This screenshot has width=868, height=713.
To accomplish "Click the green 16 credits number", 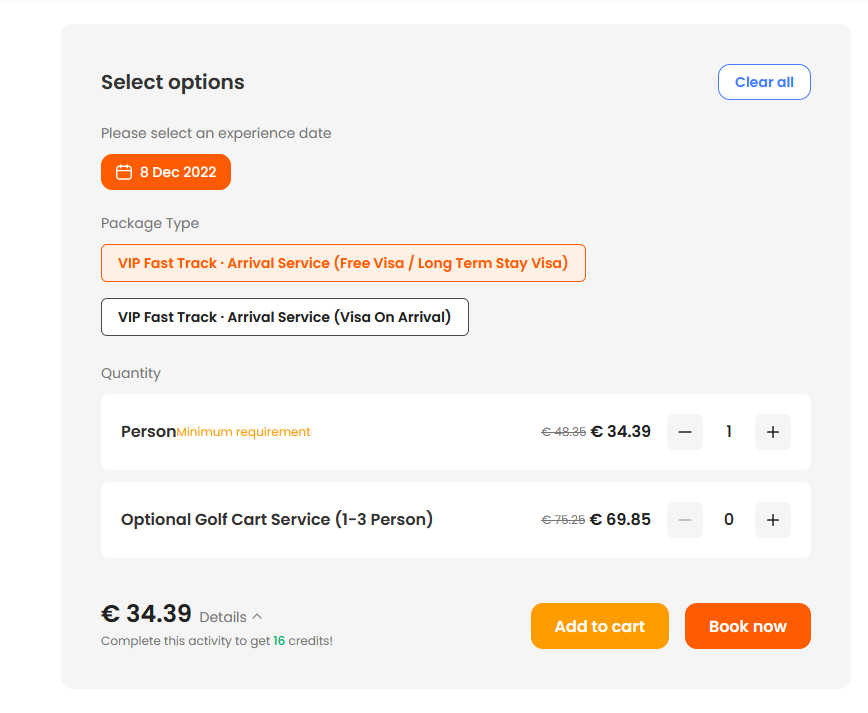I will point(279,640).
